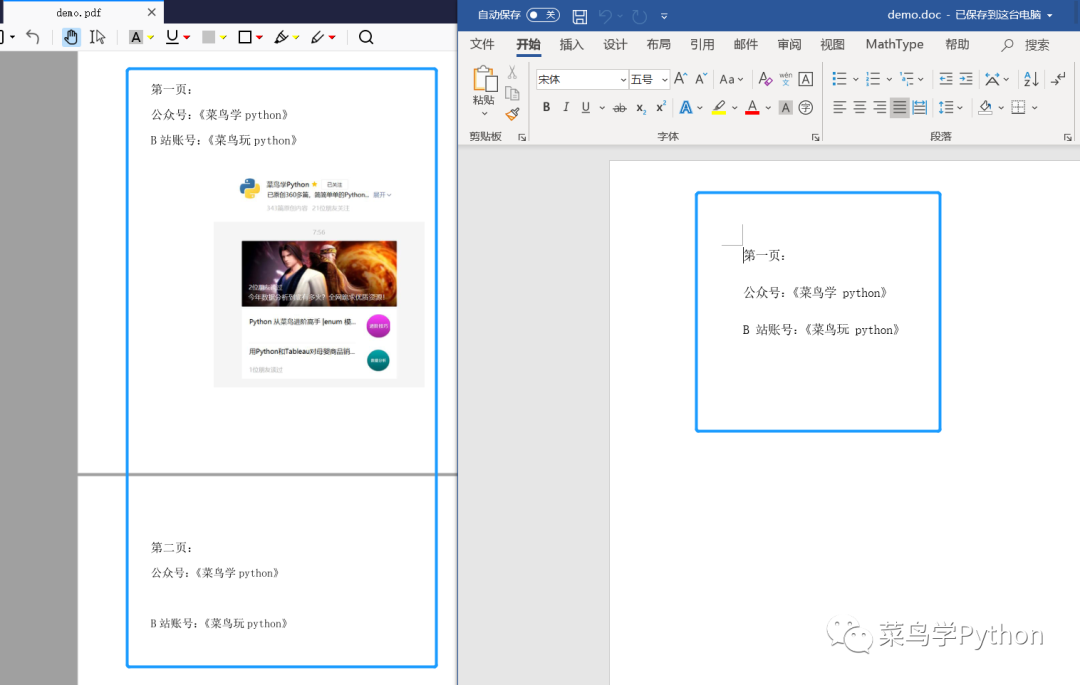Image resolution: width=1080 pixels, height=685 pixels.
Task: Click the Save disk icon in Word title bar
Action: [580, 16]
